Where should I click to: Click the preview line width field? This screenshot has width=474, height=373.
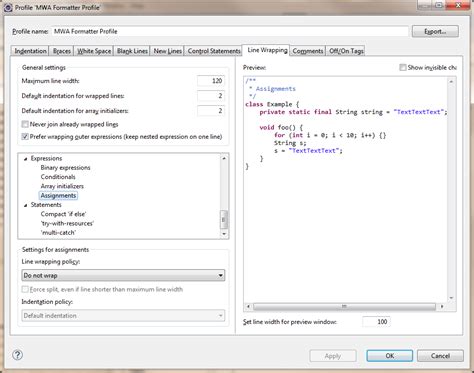pos(376,322)
